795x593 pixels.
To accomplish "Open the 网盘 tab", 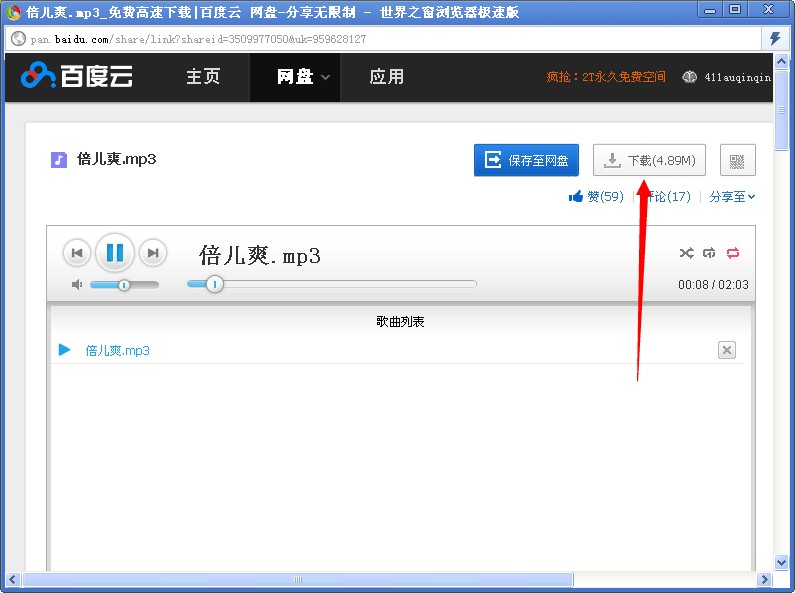I will point(295,77).
